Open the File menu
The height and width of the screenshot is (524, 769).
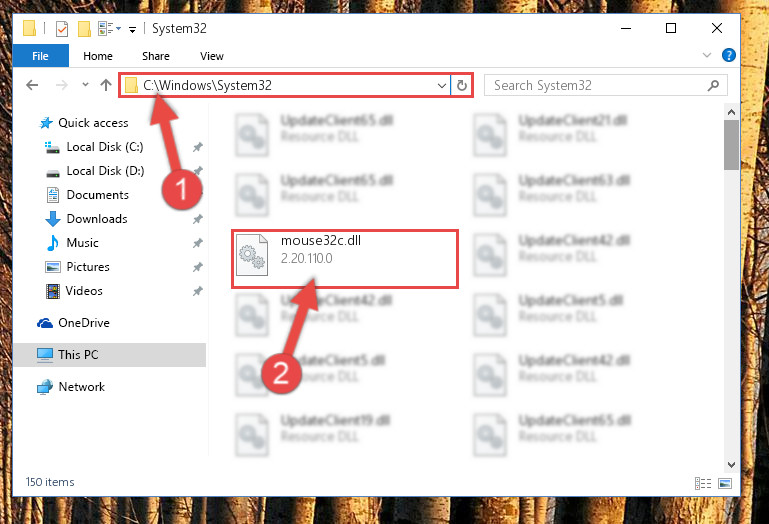(41, 56)
